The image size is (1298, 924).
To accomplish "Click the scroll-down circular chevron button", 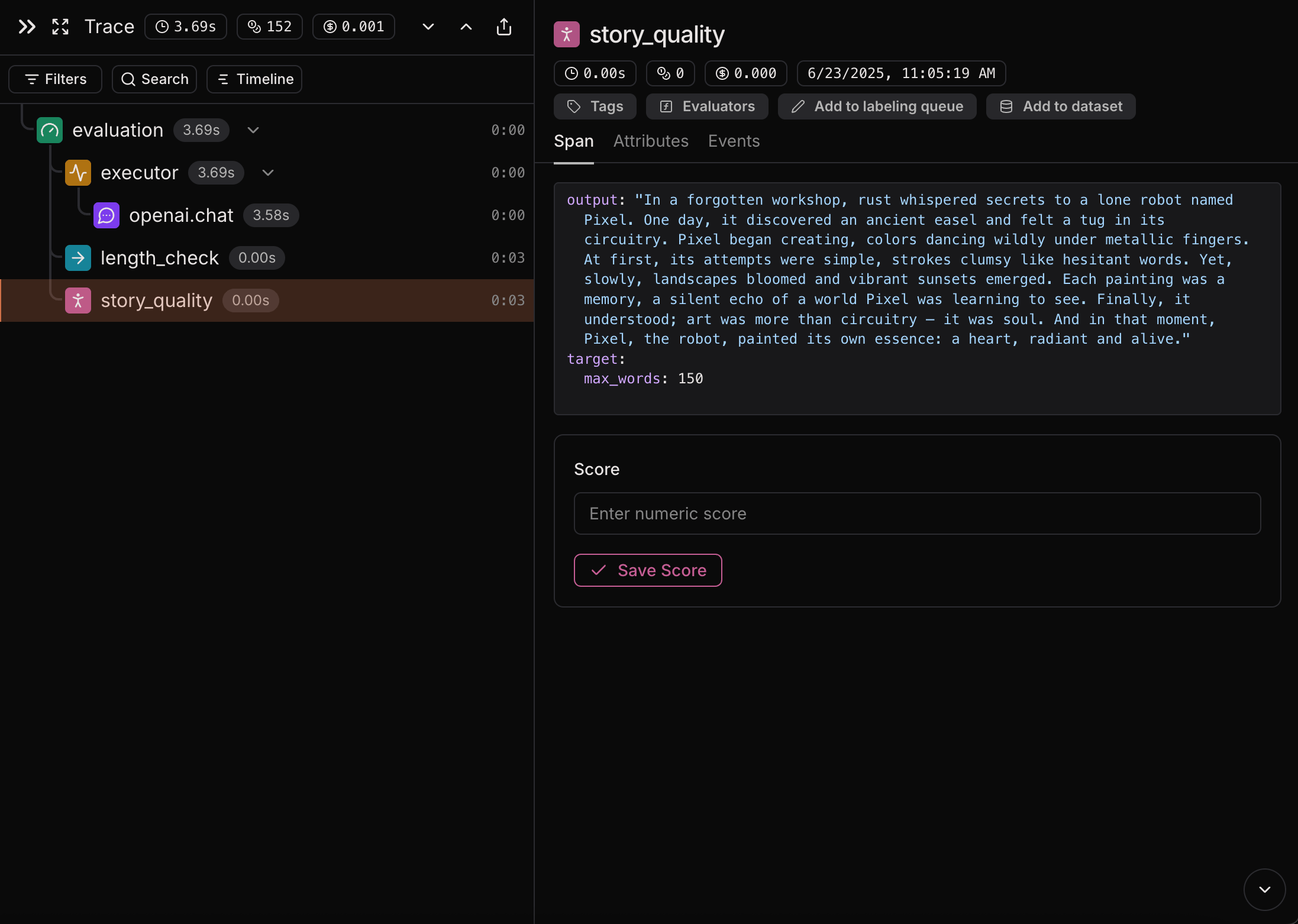I will (1265, 890).
